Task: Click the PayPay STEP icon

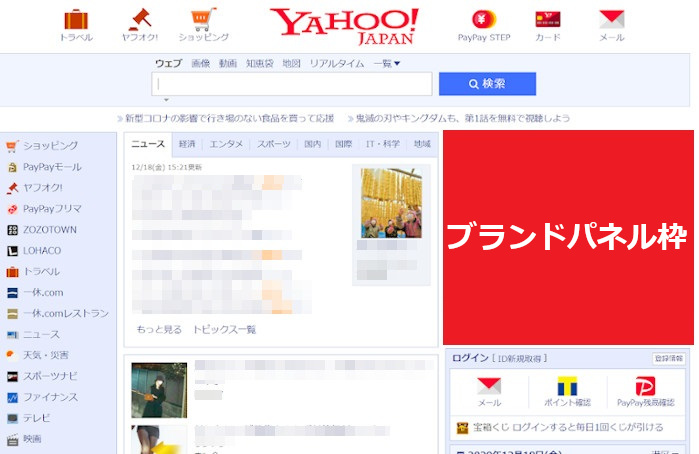Action: click(x=484, y=19)
